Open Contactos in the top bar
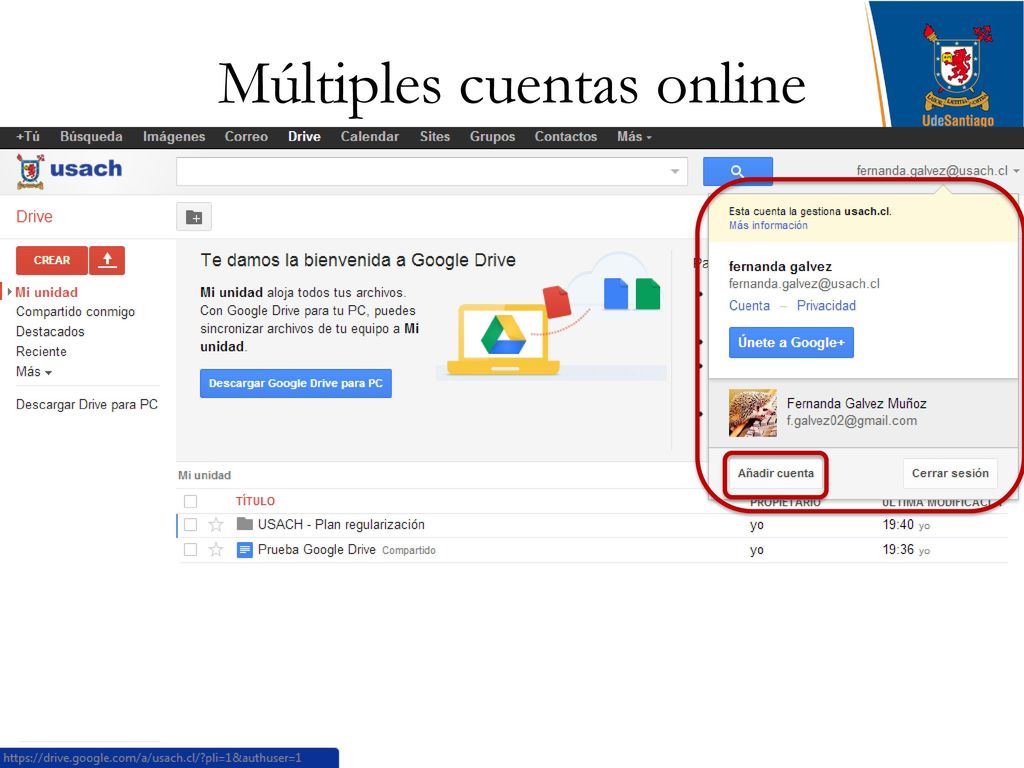This screenshot has width=1024, height=768. click(566, 136)
